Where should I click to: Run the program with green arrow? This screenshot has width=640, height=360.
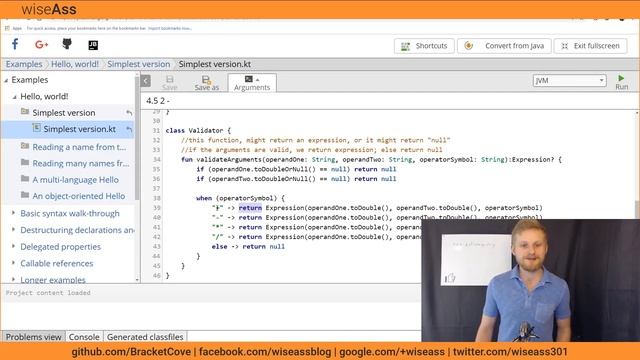point(621,82)
